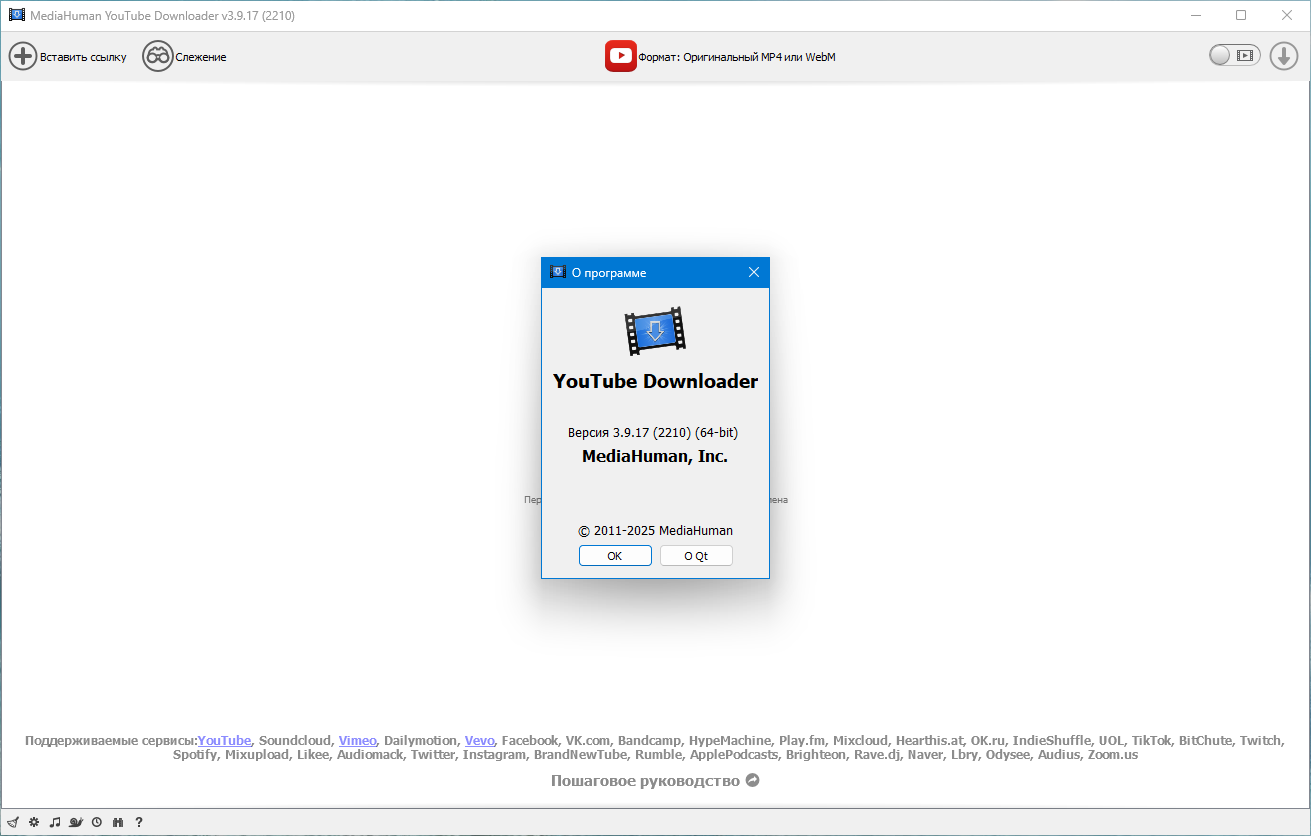
Task: Click the "Dailymotion" service name
Action: tap(421, 740)
